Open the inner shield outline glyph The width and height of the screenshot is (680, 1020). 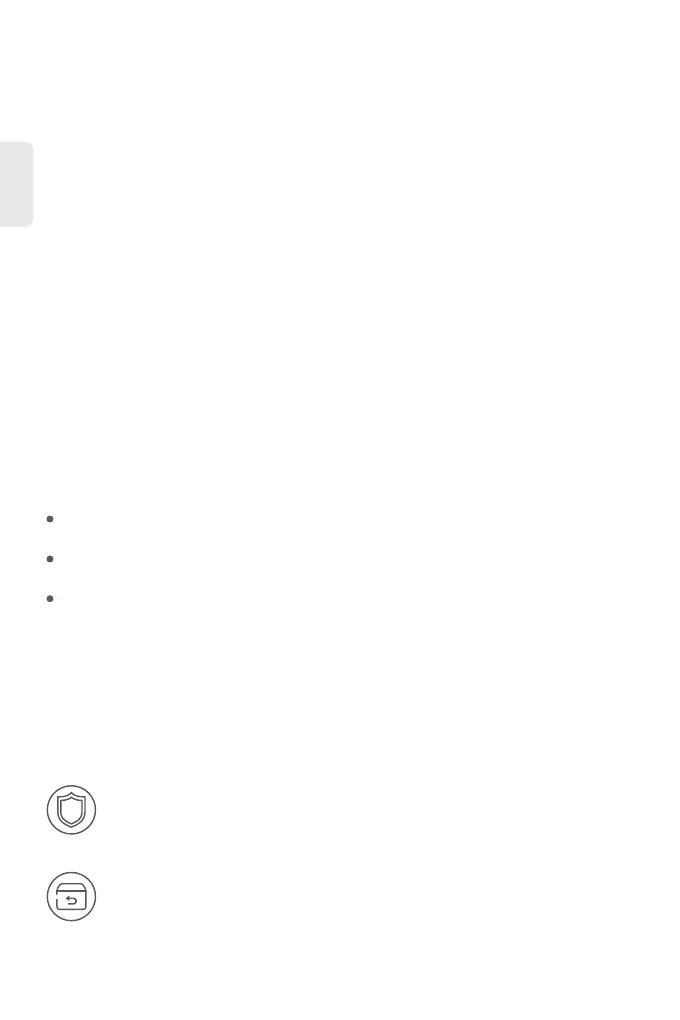click(x=72, y=810)
